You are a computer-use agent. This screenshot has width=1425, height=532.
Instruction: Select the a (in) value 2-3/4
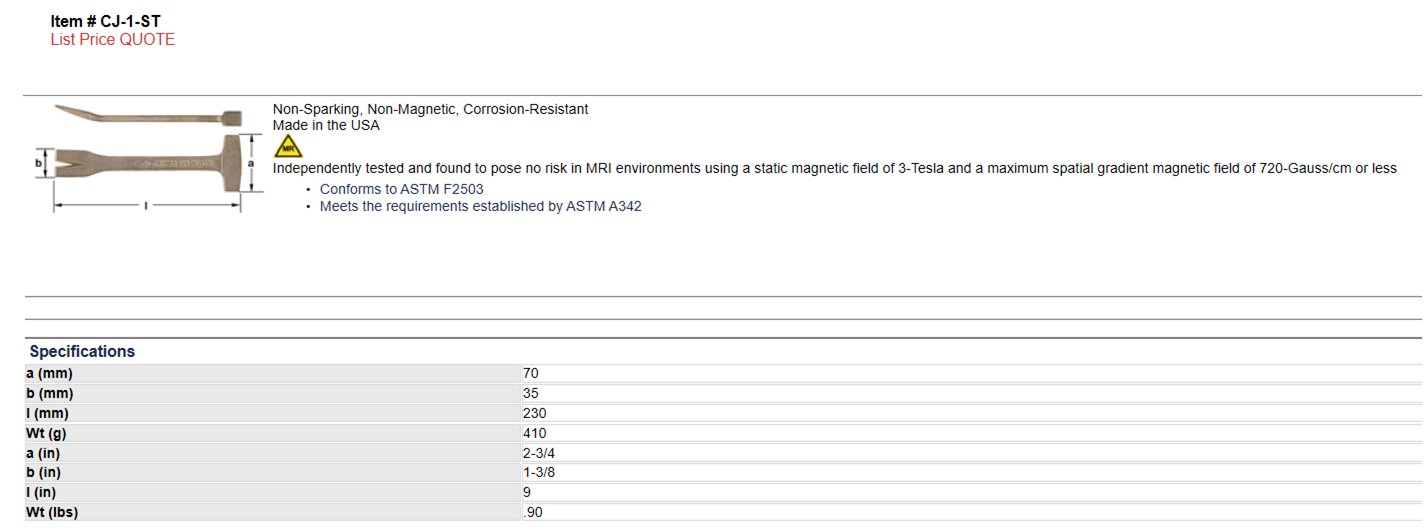point(539,453)
